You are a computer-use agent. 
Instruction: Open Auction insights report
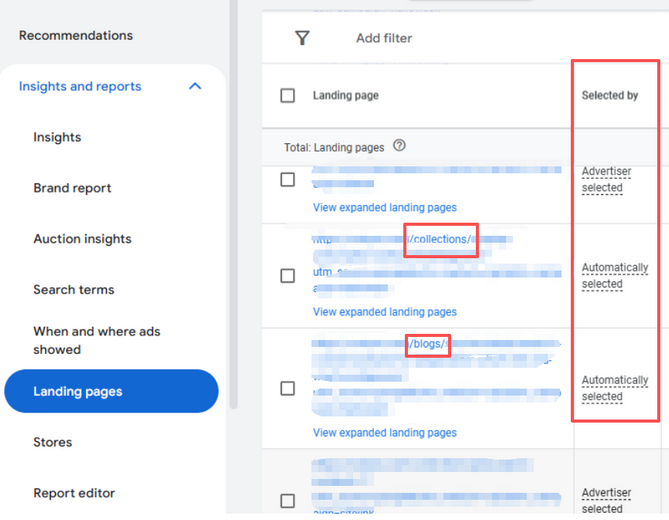click(82, 239)
